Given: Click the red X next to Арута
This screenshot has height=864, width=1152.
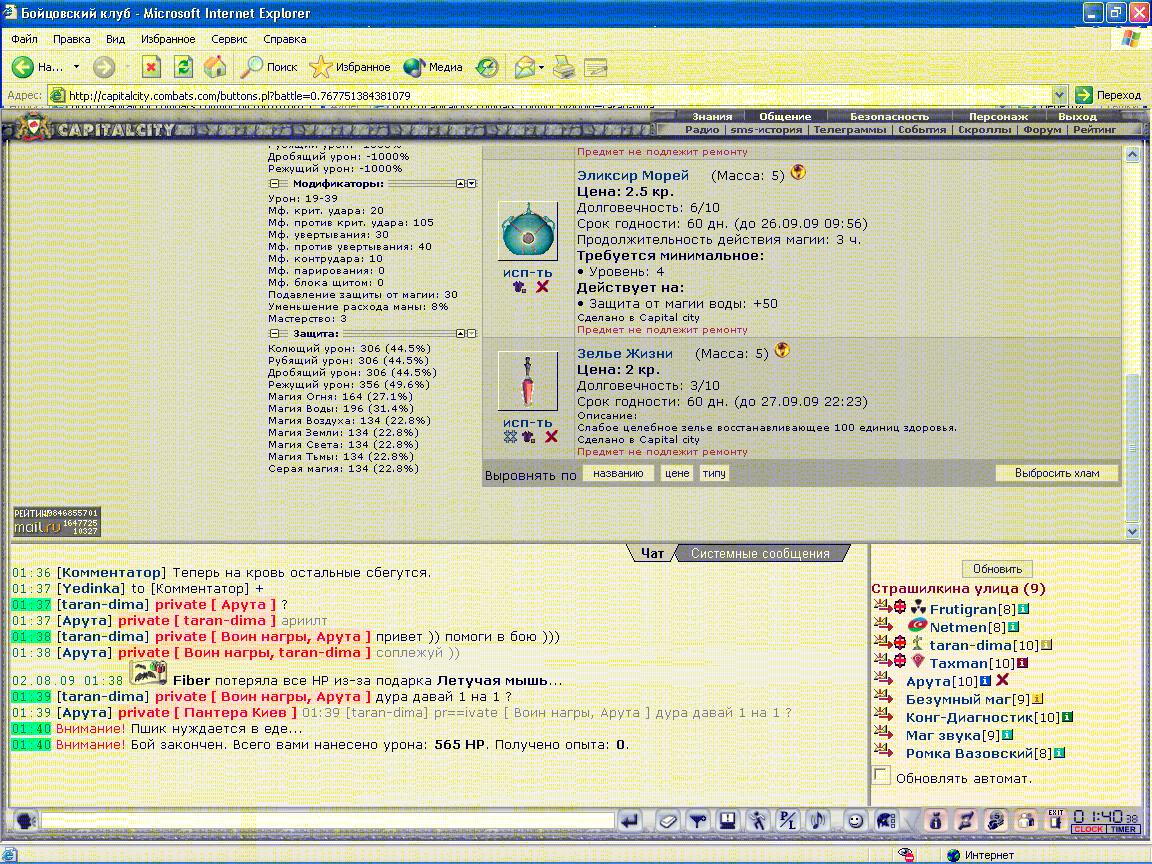Looking at the screenshot, I should pyautogui.click(x=1002, y=680).
